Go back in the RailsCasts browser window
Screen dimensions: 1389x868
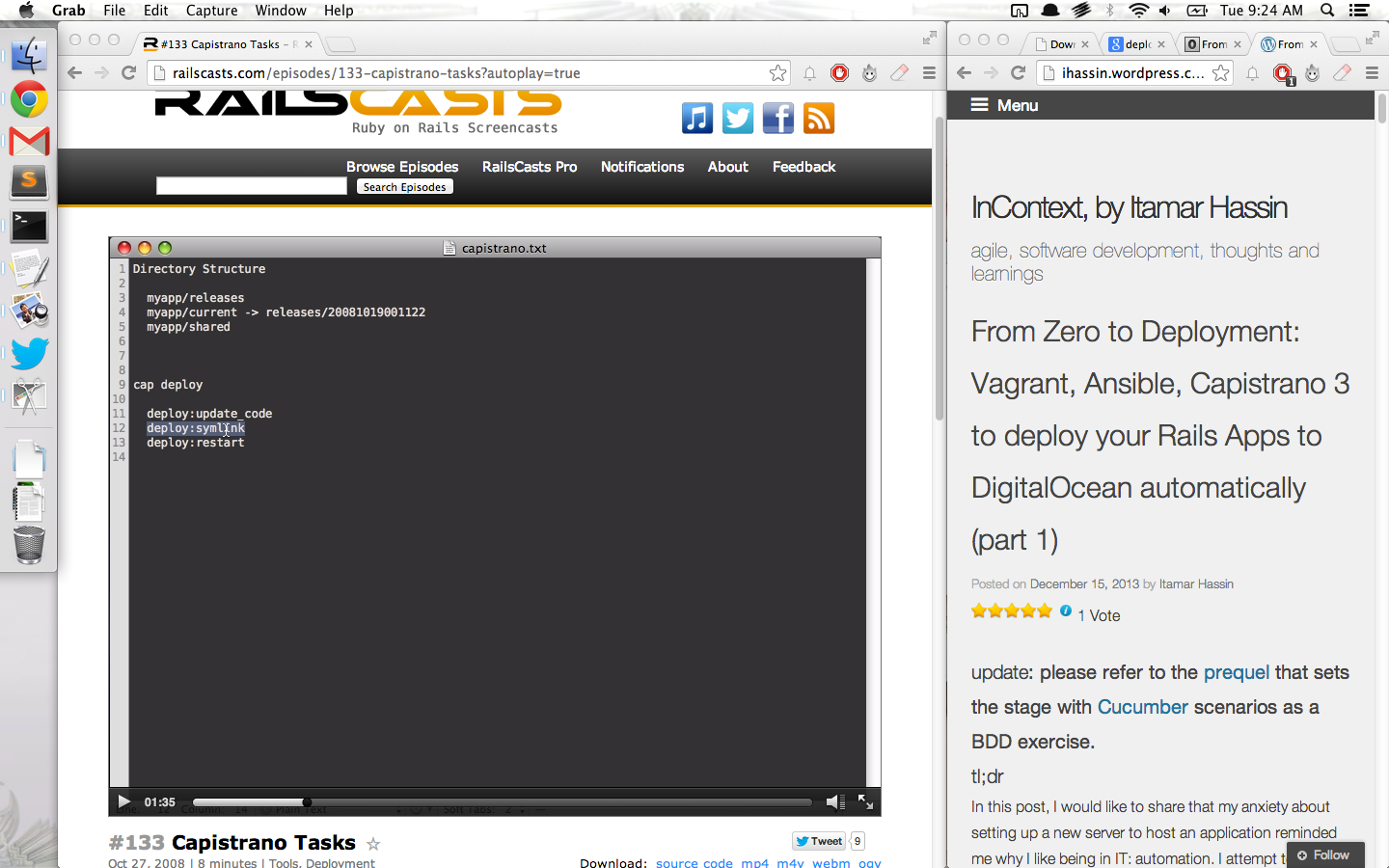point(74,73)
